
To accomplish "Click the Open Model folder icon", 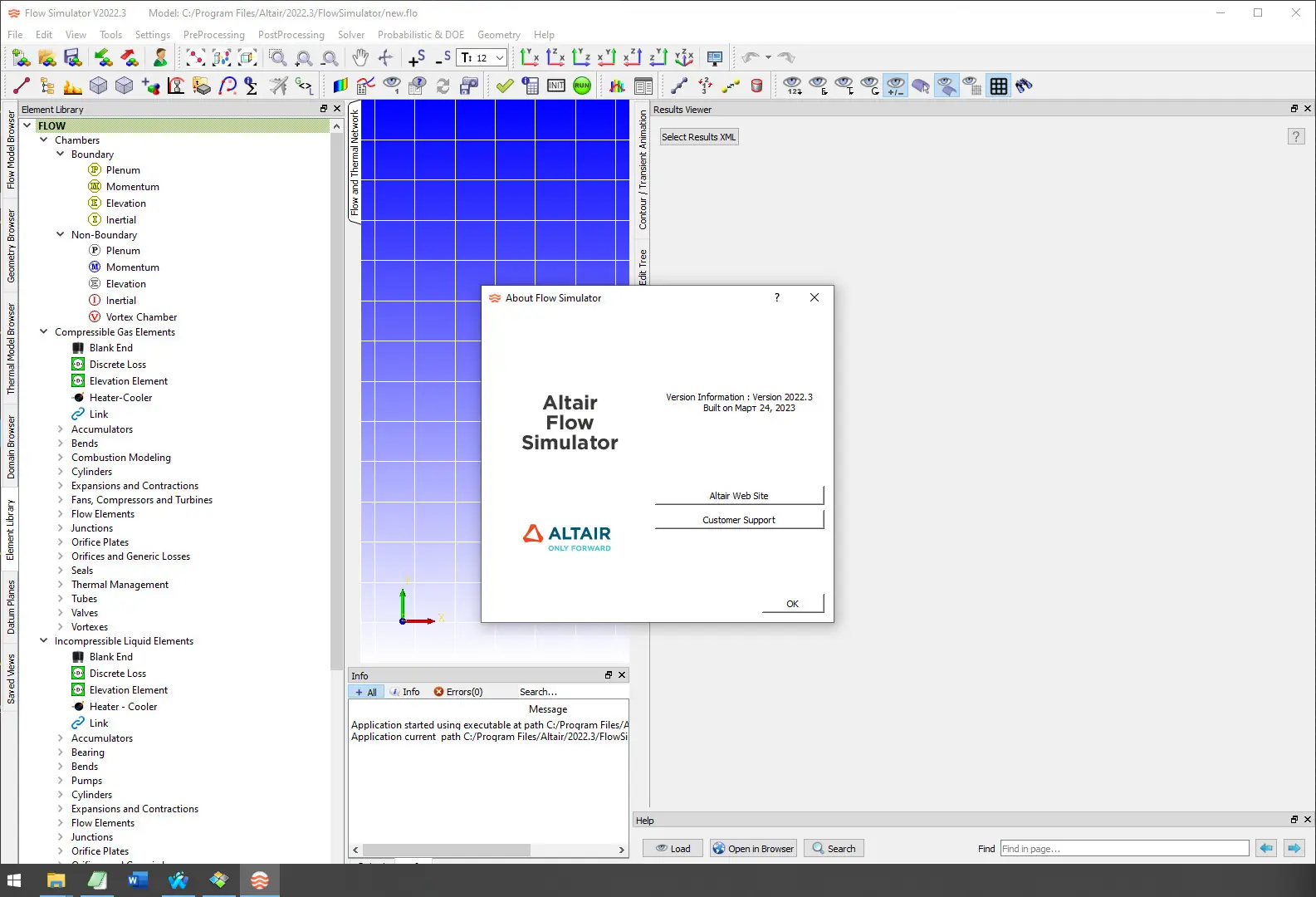I will click(x=47, y=58).
